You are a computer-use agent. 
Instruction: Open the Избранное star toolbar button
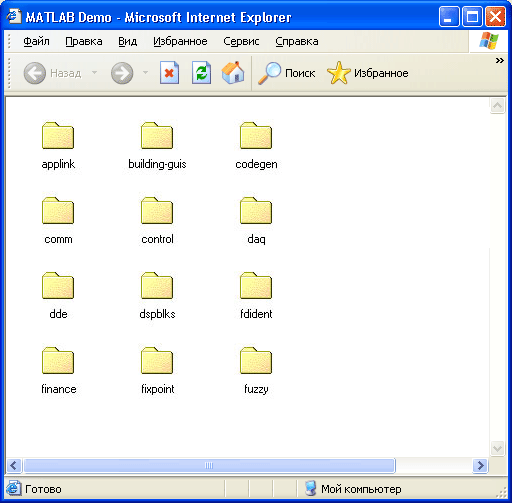[x=368, y=73]
